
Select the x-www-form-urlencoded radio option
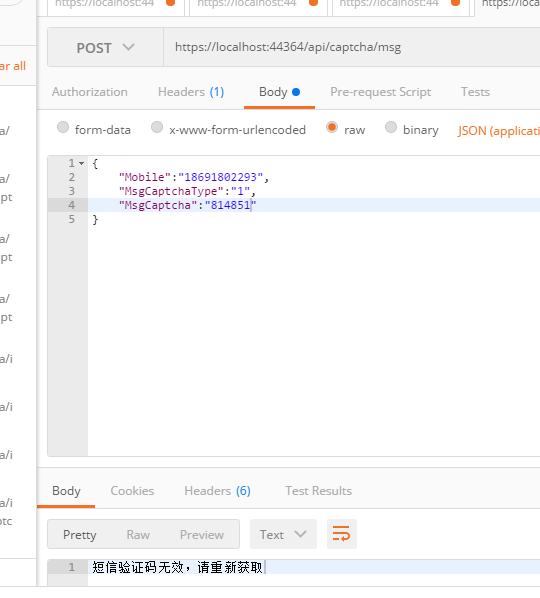(157, 127)
